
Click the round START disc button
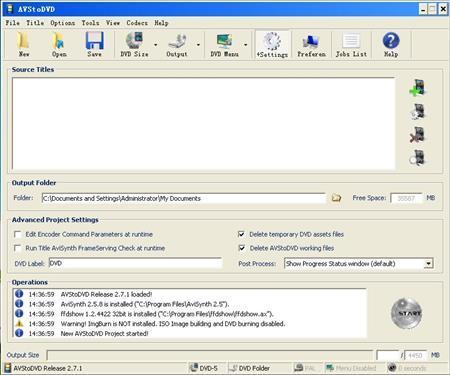(x=406, y=313)
